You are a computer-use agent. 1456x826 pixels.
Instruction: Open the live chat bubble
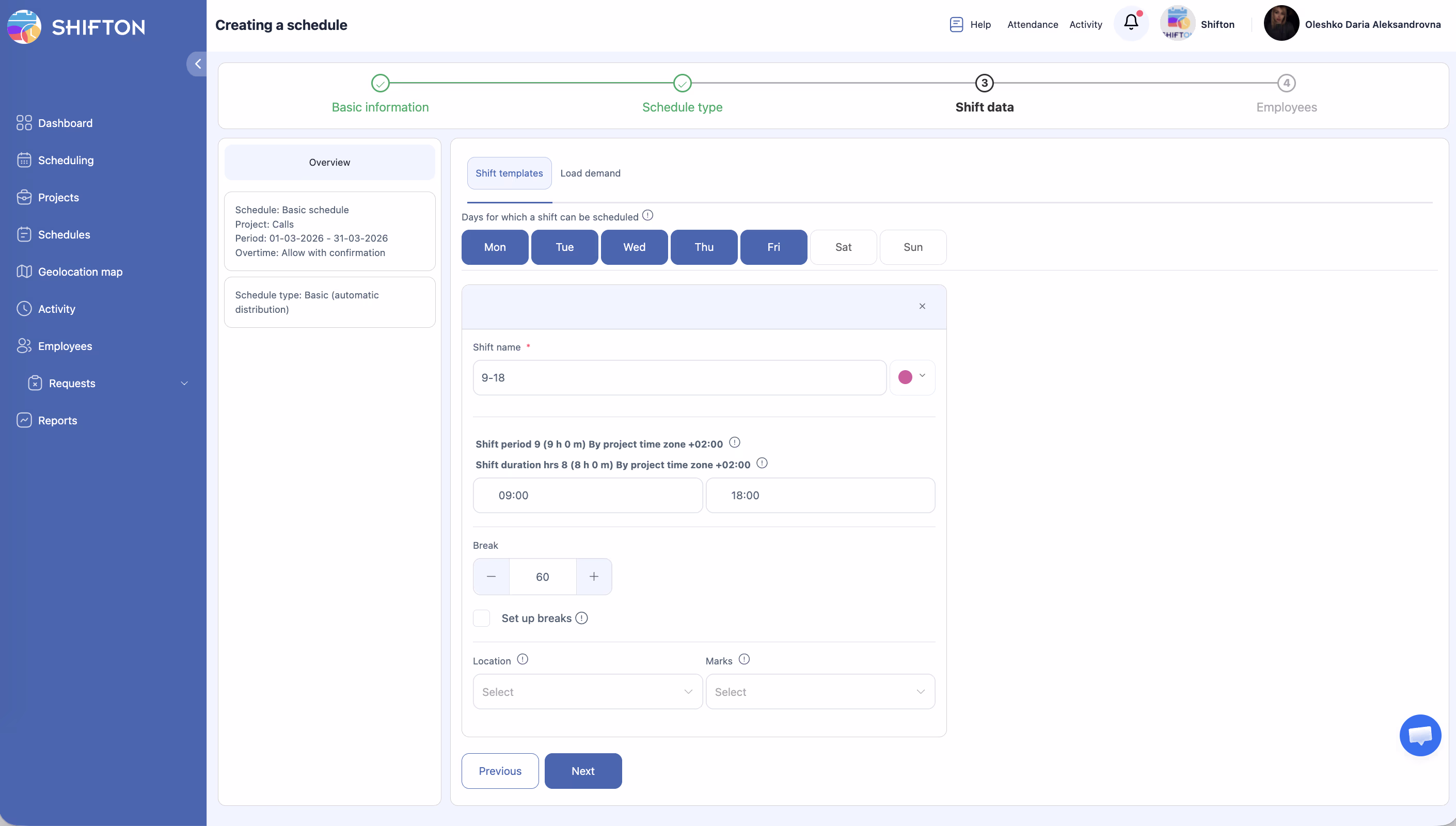(1420, 735)
